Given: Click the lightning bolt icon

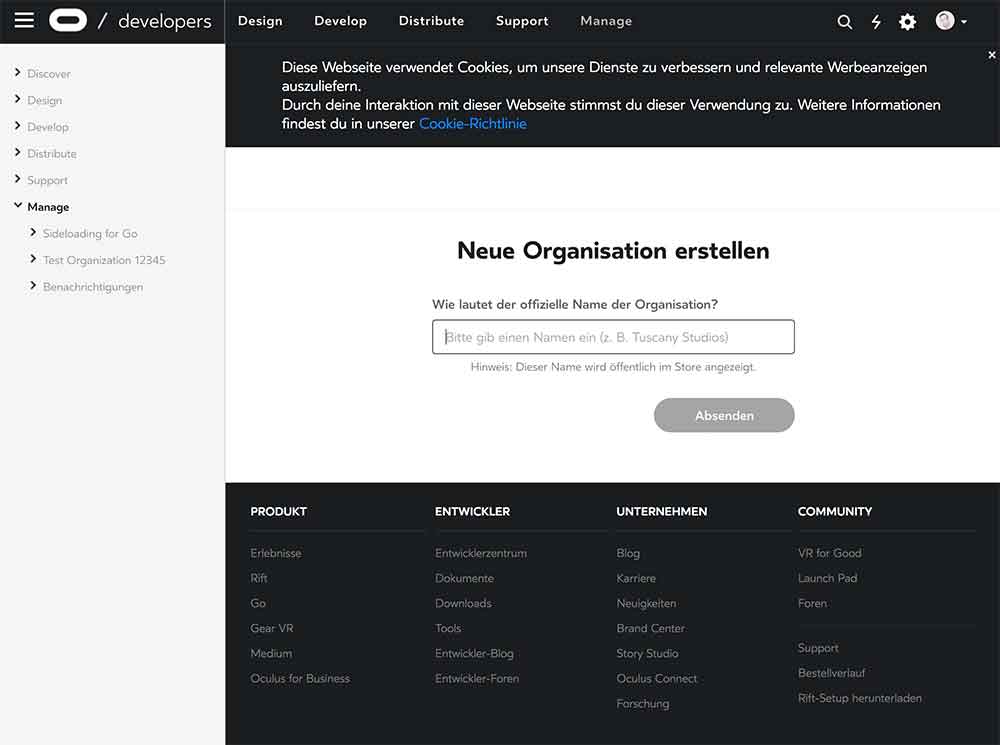Looking at the screenshot, I should pos(876,22).
